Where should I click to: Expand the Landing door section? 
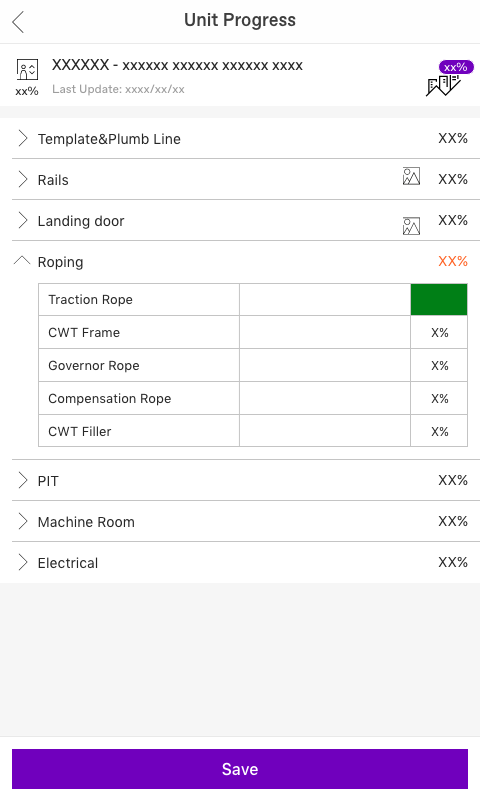23,220
